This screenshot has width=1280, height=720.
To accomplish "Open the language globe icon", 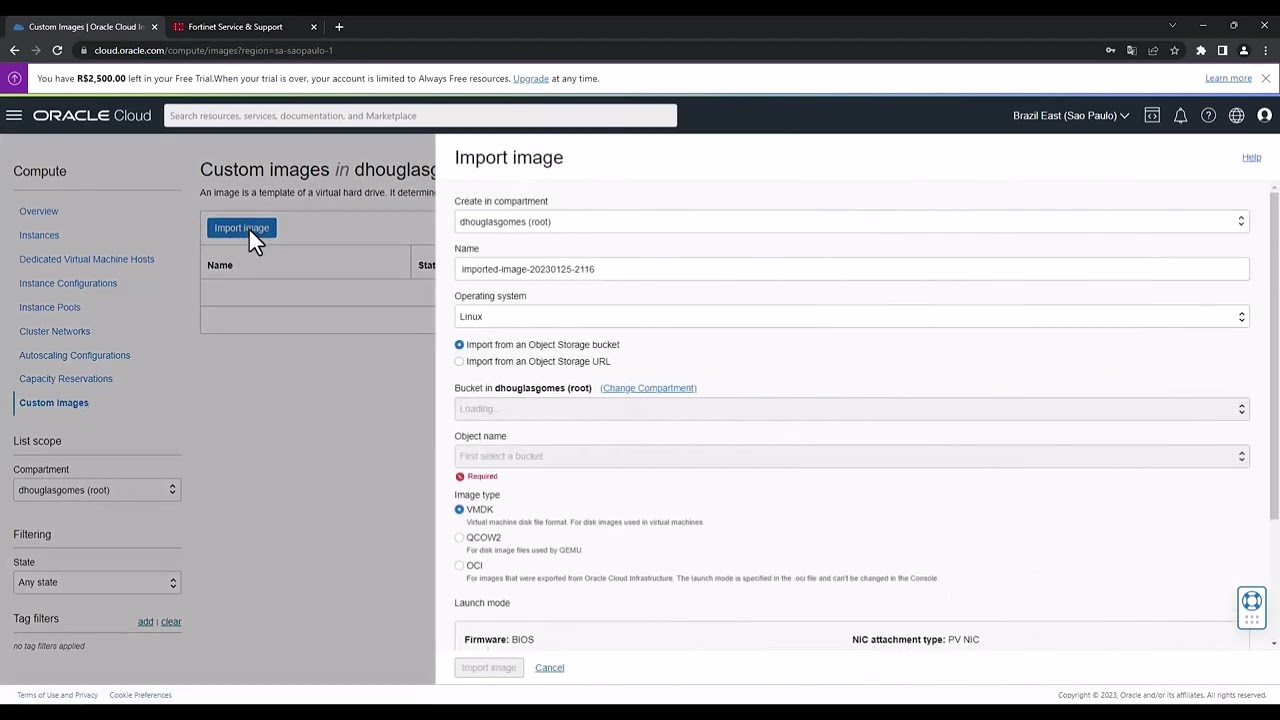I will click(1237, 116).
